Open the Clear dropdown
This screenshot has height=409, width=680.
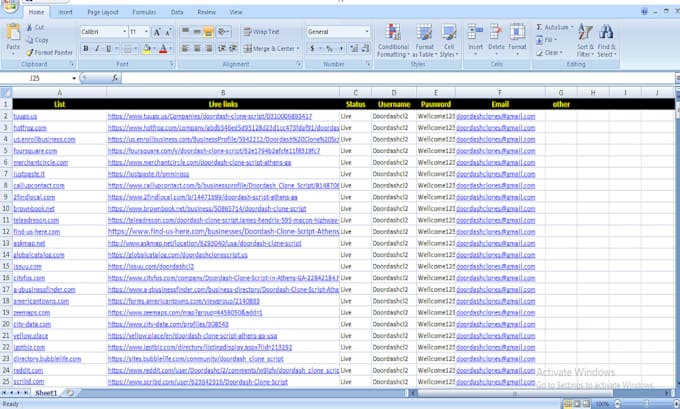pyautogui.click(x=549, y=52)
